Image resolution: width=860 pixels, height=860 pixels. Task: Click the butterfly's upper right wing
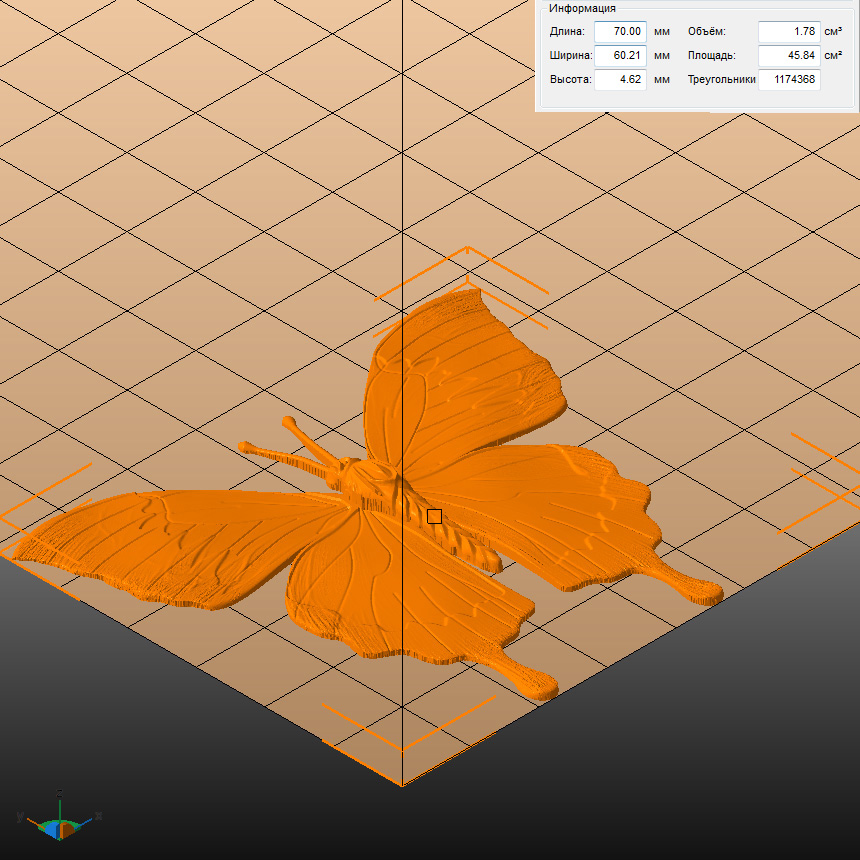point(460,370)
